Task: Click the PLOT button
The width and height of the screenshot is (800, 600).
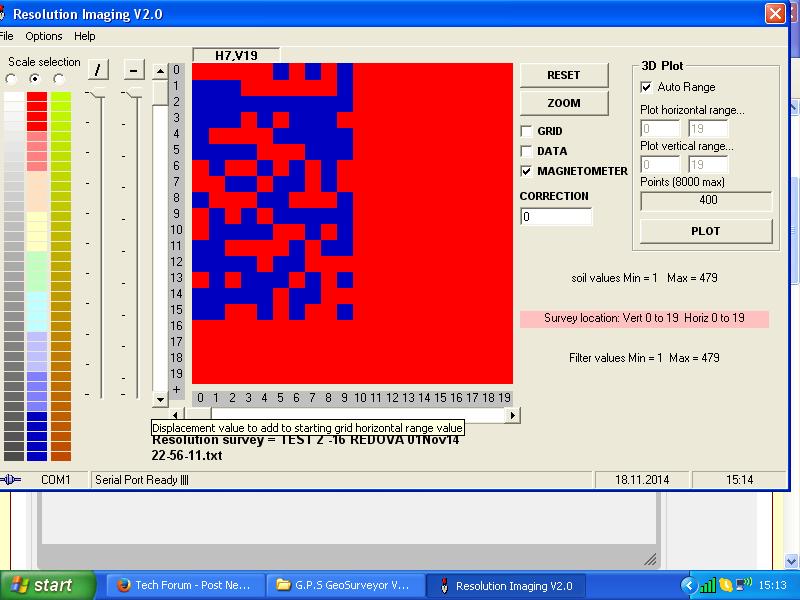Action: (706, 231)
